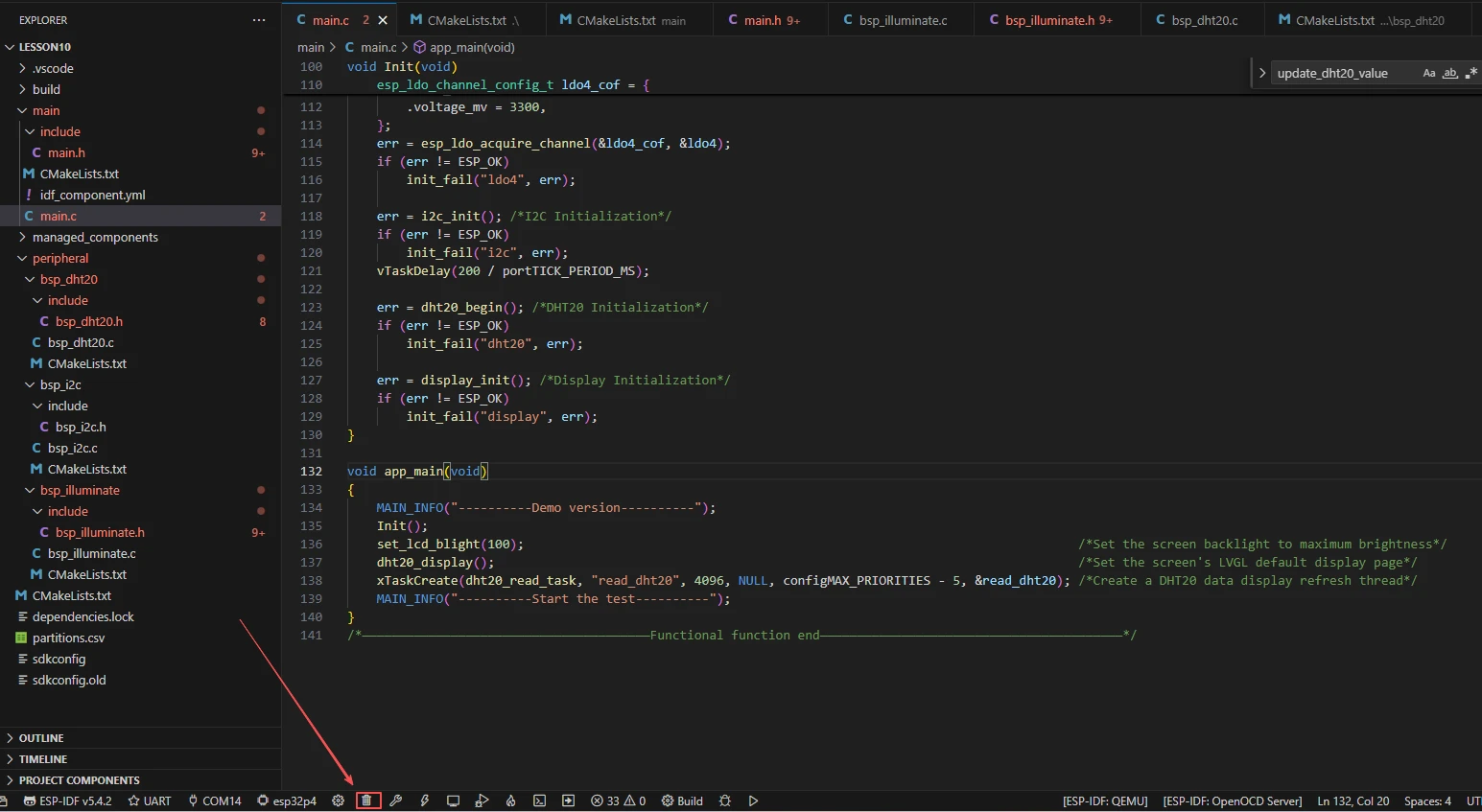
Task: Toggle Use Regular Expression in find box
Action: click(x=1470, y=73)
